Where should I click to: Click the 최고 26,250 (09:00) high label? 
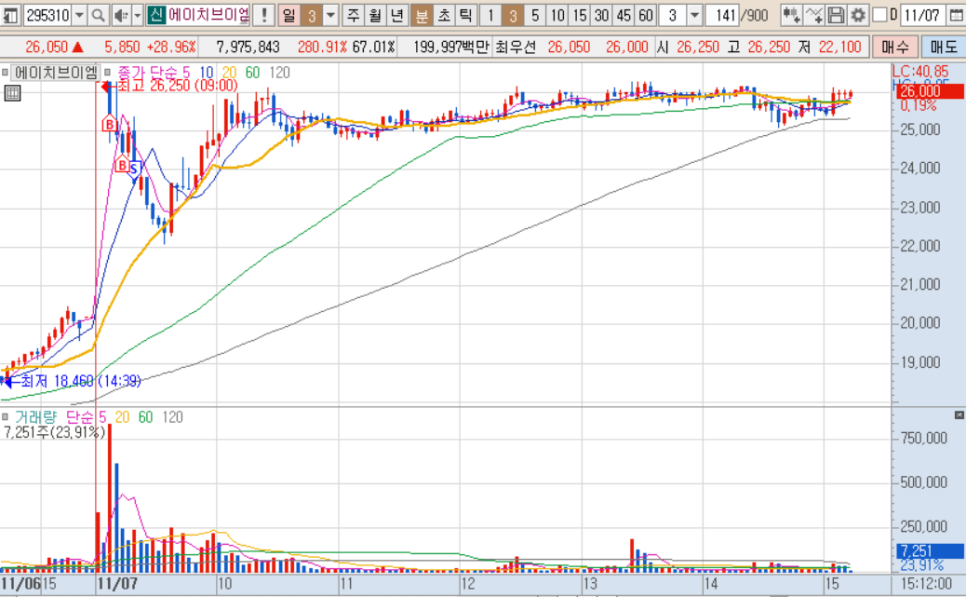coord(177,86)
